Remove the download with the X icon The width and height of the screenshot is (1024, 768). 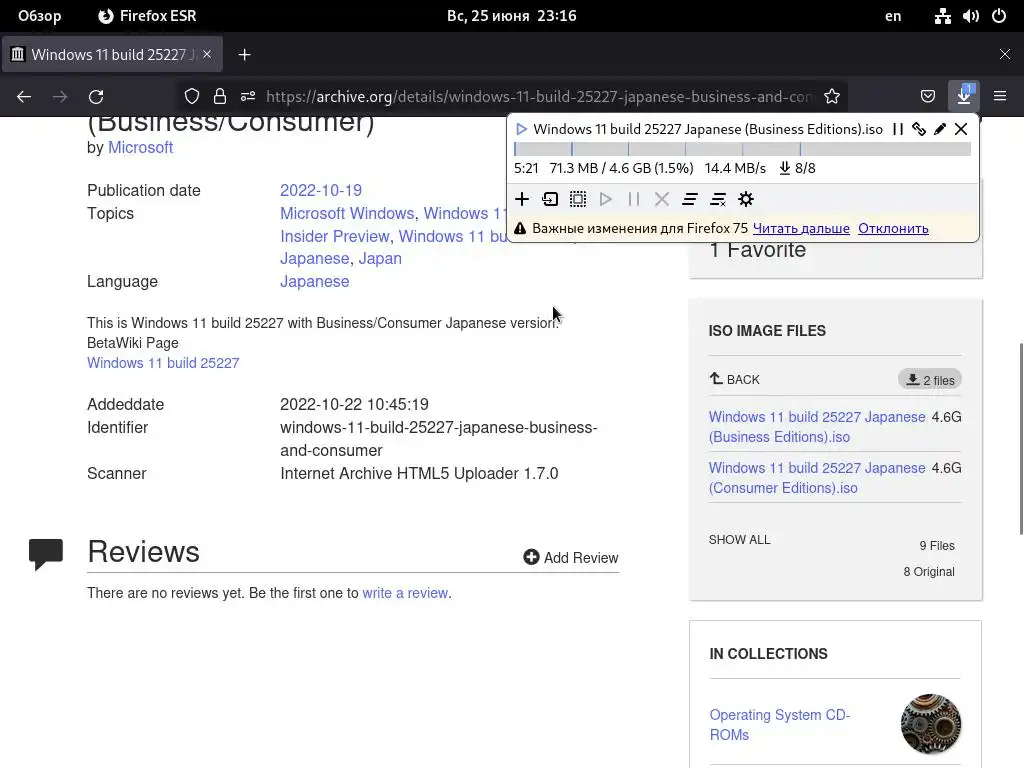tap(961, 129)
